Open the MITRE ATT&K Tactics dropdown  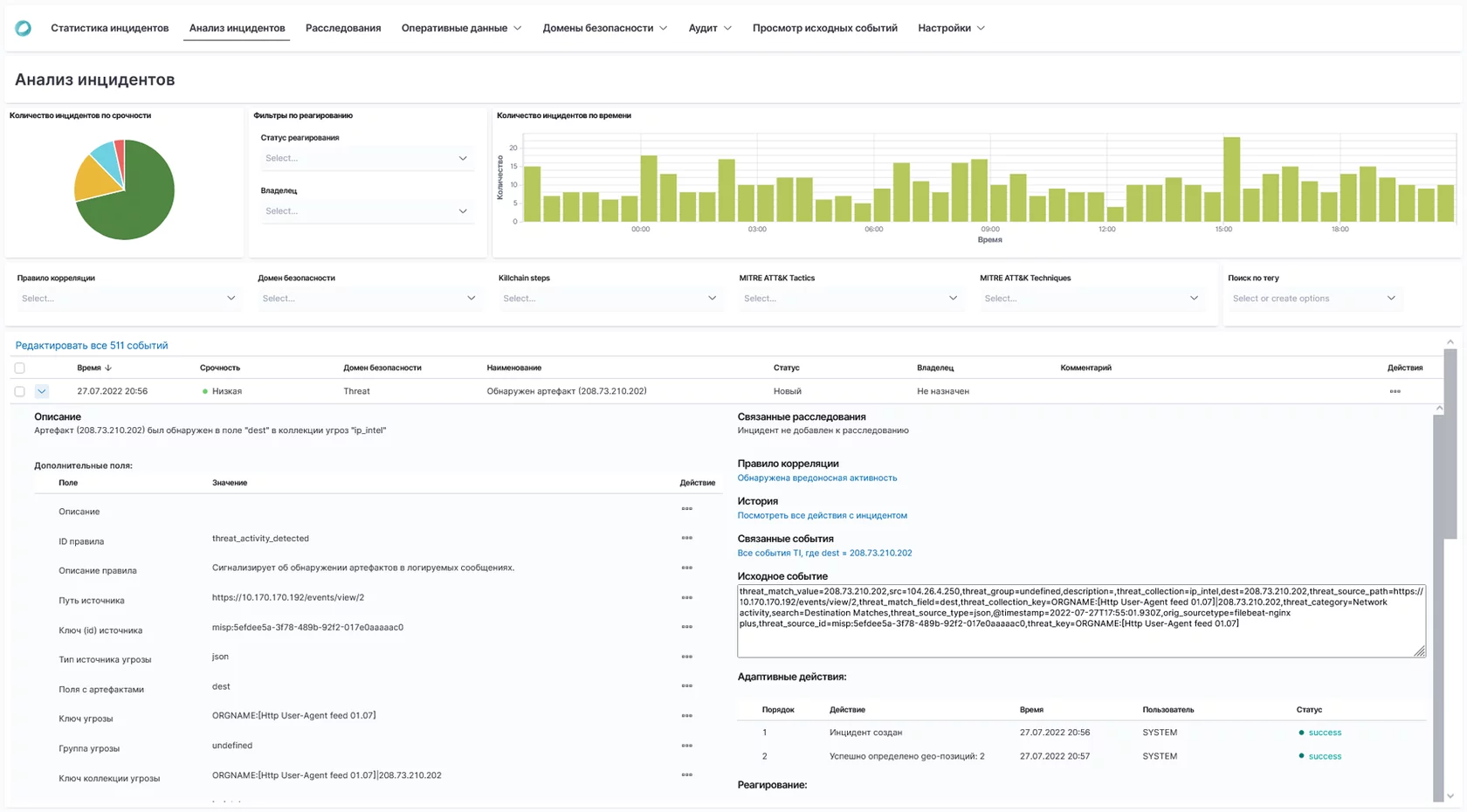coord(850,298)
